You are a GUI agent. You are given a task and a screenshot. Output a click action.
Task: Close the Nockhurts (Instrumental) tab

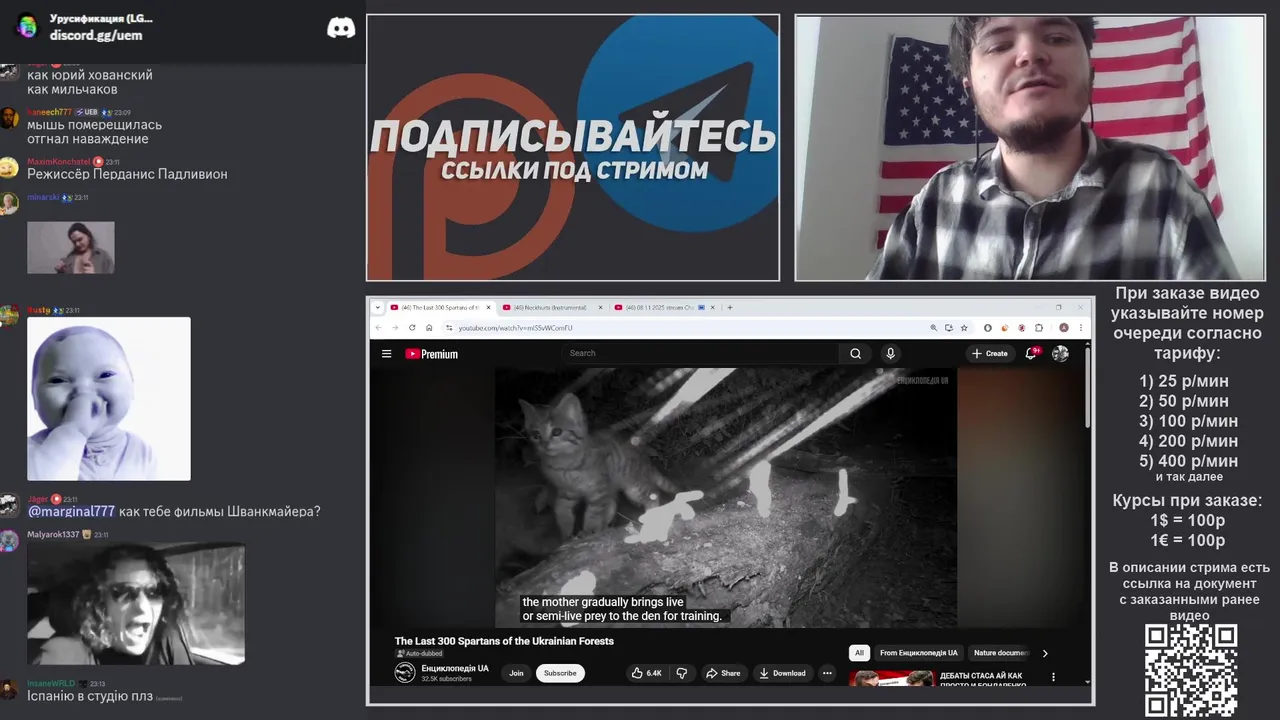click(x=602, y=307)
